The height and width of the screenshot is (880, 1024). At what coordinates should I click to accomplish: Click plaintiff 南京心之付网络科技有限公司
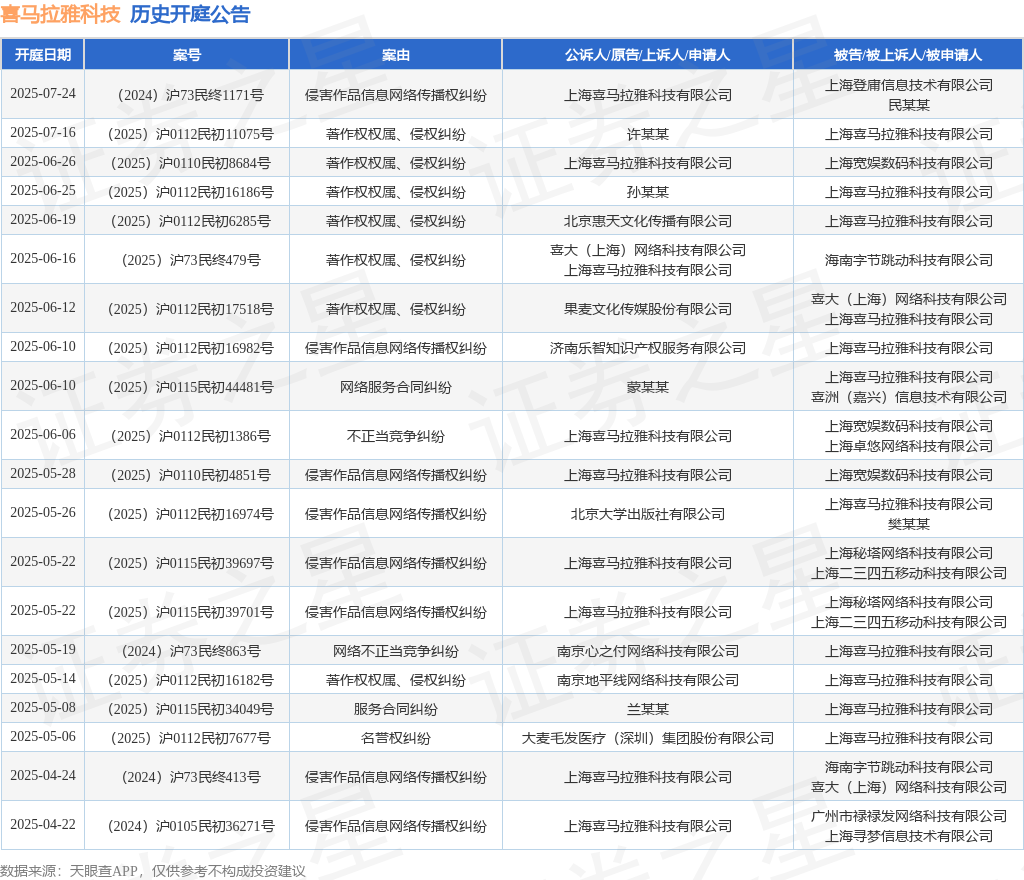[x=647, y=652]
